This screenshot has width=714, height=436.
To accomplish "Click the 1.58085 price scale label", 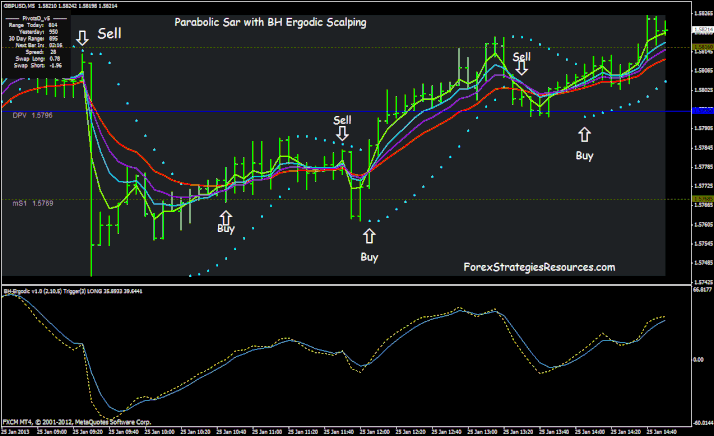I will tap(703, 71).
